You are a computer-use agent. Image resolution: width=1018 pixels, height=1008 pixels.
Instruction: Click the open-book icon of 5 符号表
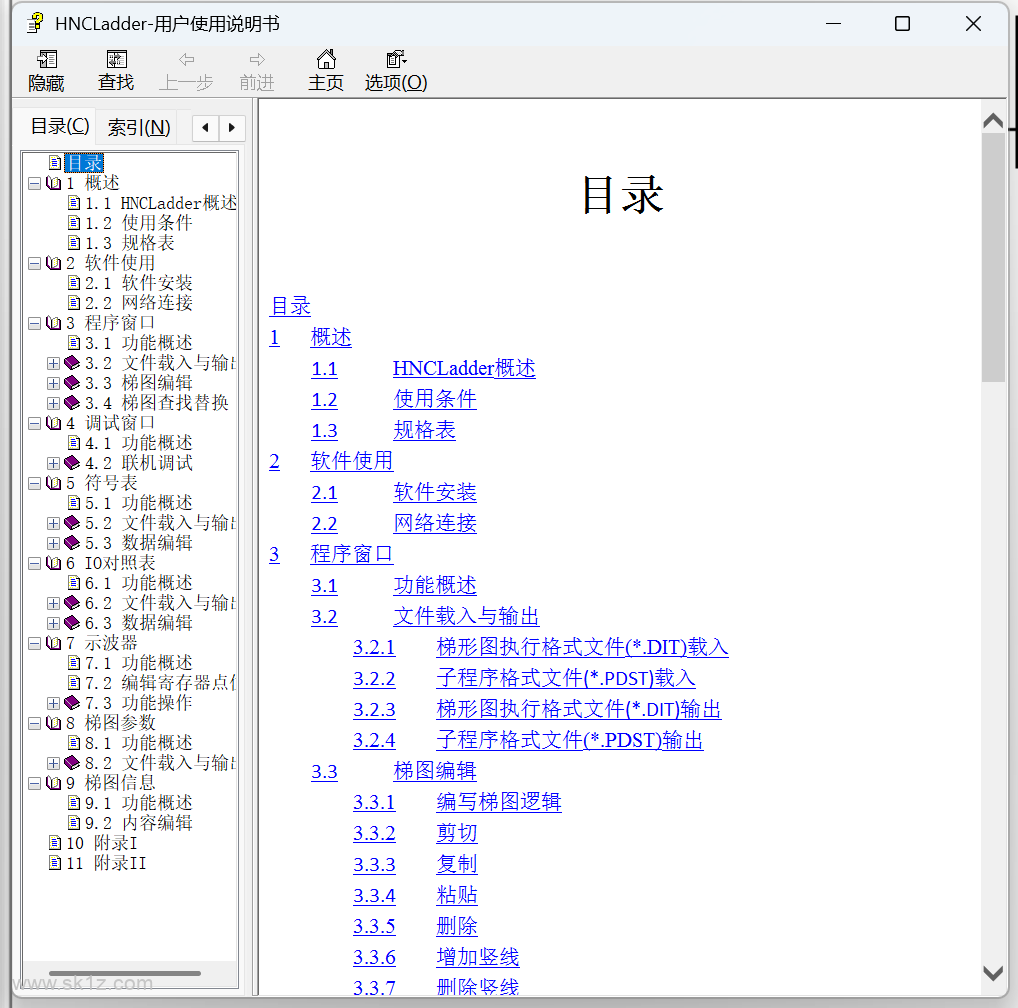[54, 483]
